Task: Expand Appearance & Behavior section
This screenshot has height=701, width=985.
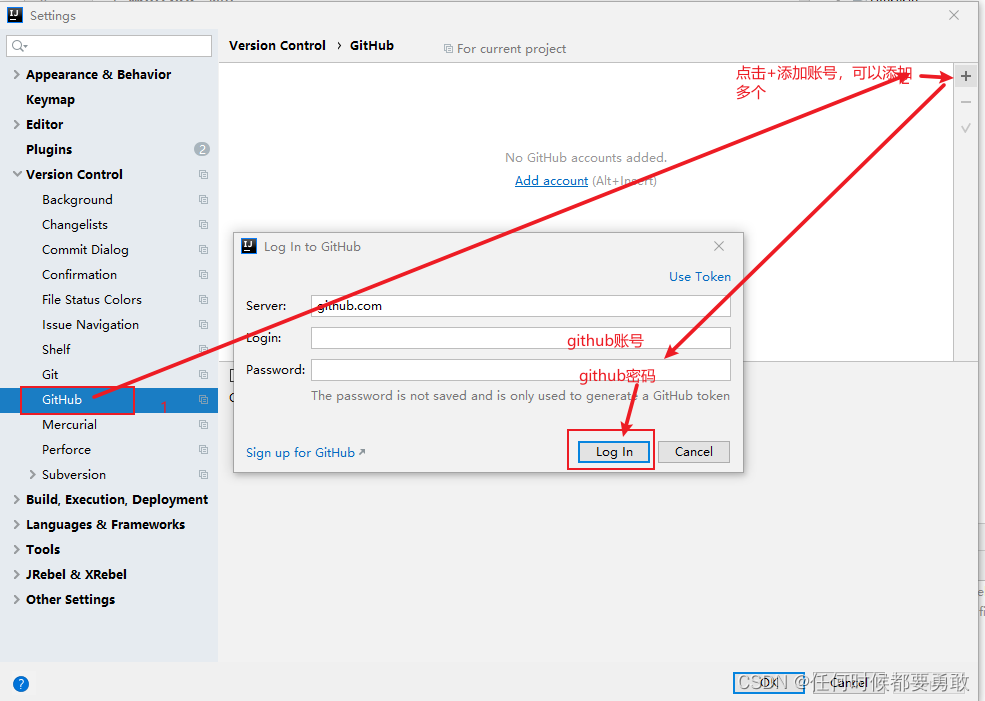Action: click(x=17, y=74)
